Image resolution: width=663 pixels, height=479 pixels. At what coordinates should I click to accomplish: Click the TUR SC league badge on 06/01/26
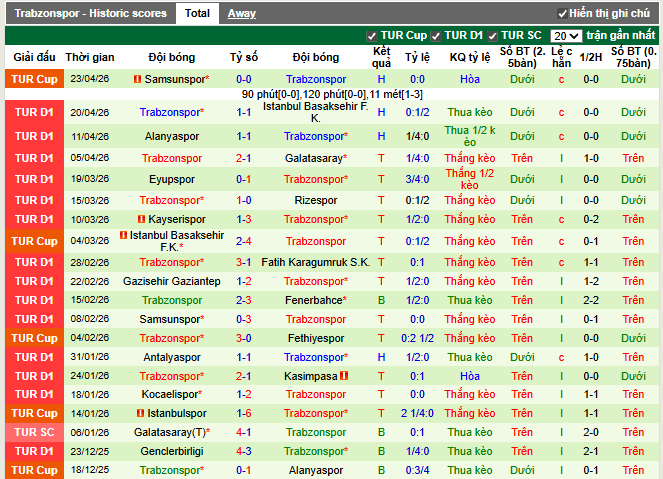pos(34,432)
